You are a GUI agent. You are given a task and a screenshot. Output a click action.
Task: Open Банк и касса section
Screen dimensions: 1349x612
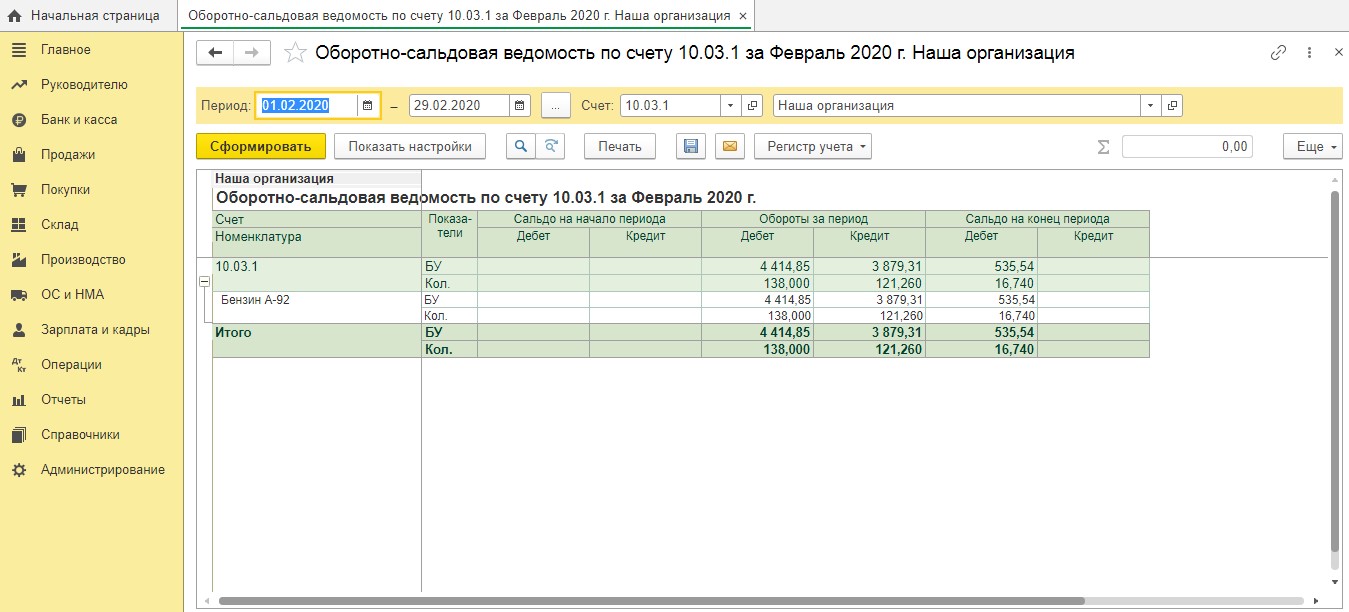(79, 120)
